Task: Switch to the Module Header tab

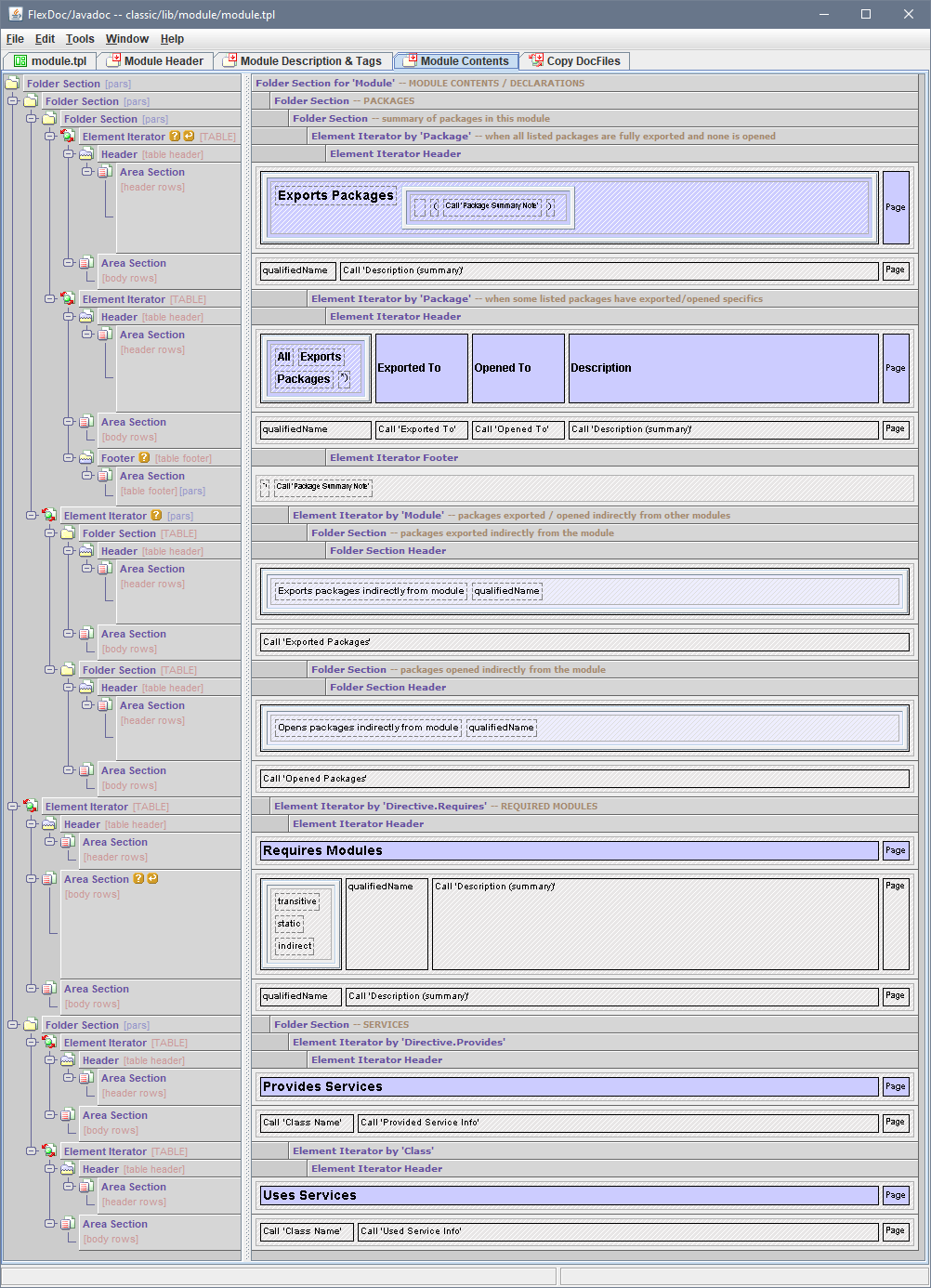Action: [x=154, y=61]
